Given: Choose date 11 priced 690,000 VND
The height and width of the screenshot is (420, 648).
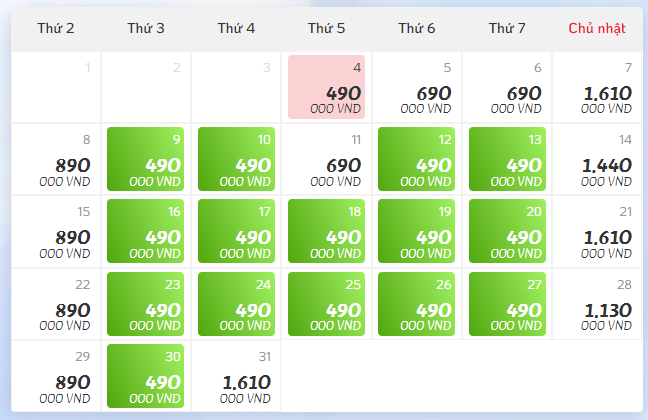Looking at the screenshot, I should (326, 159).
